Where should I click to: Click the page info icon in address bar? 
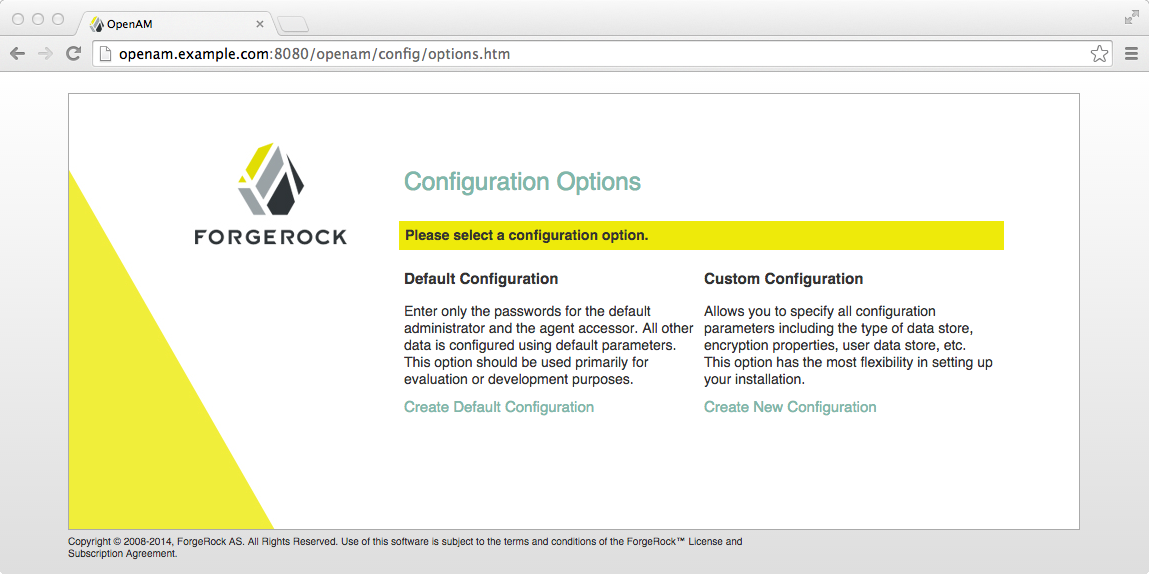pyautogui.click(x=105, y=54)
